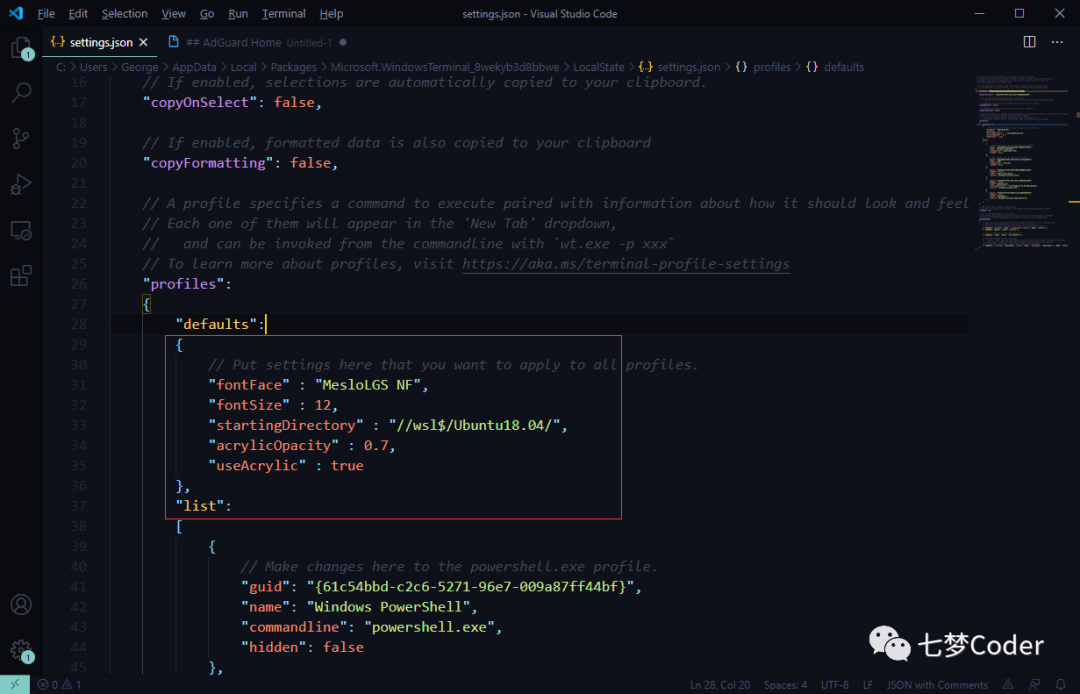The height and width of the screenshot is (694, 1080).
Task: Open the Selection menu
Action: coord(125,14)
